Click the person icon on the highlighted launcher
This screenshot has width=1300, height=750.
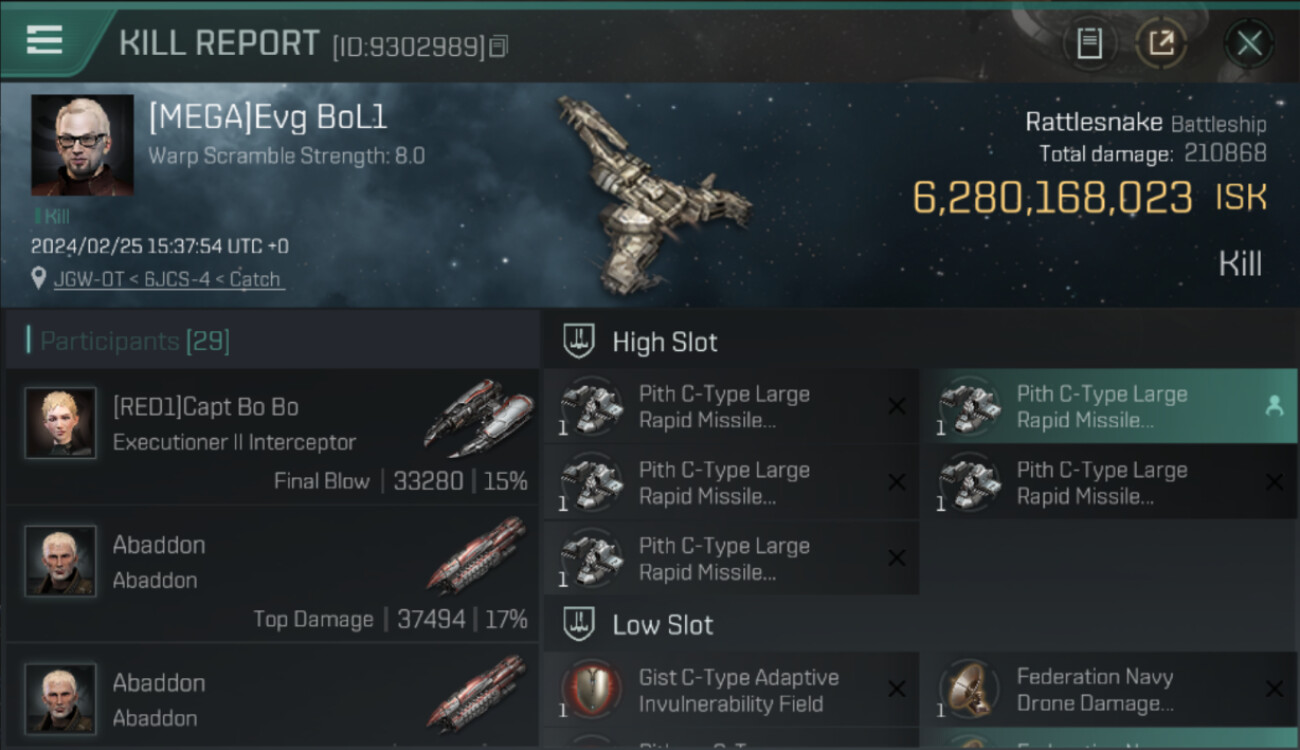1274,405
